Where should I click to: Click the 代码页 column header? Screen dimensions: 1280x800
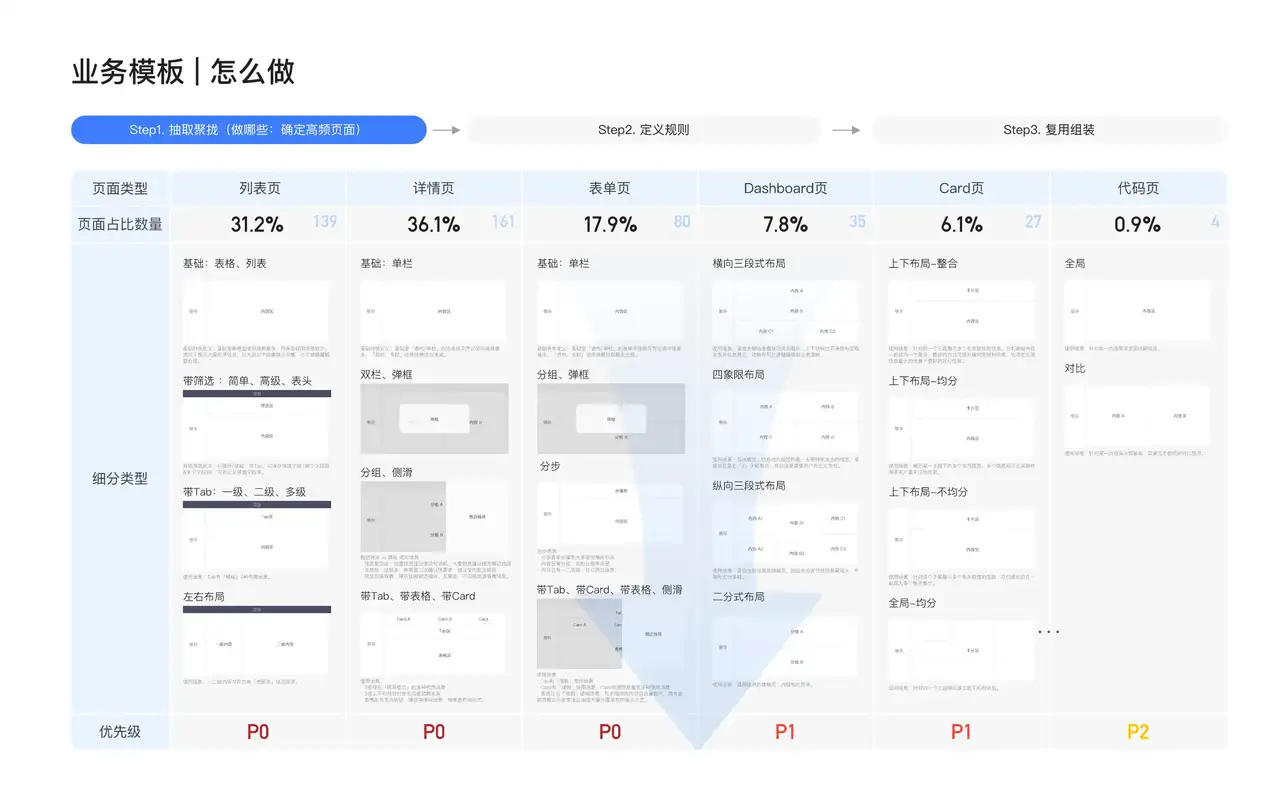point(1138,188)
